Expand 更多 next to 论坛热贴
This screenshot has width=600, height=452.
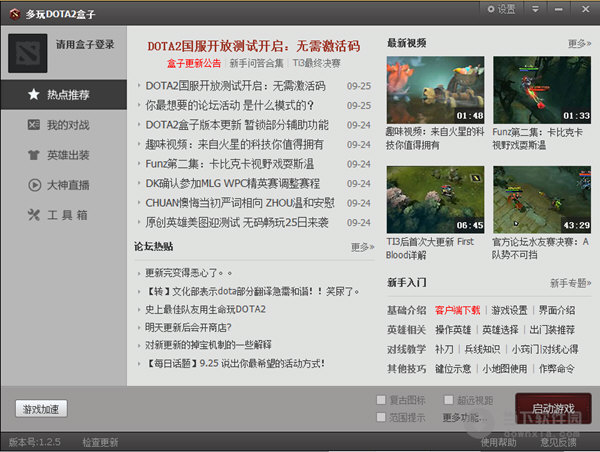(362, 247)
